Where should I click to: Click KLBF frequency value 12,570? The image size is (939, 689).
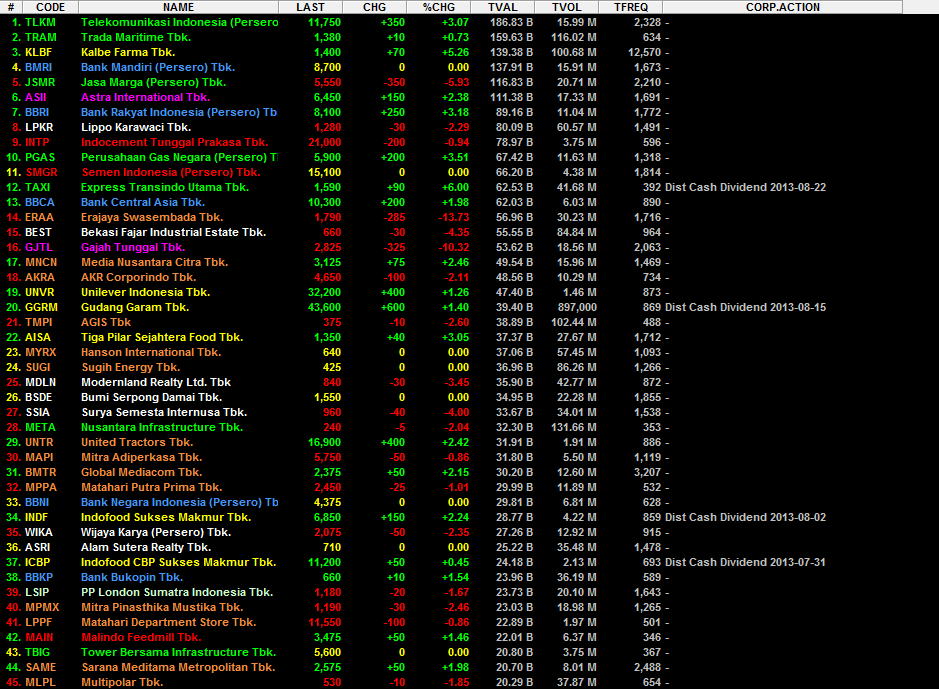pos(644,52)
